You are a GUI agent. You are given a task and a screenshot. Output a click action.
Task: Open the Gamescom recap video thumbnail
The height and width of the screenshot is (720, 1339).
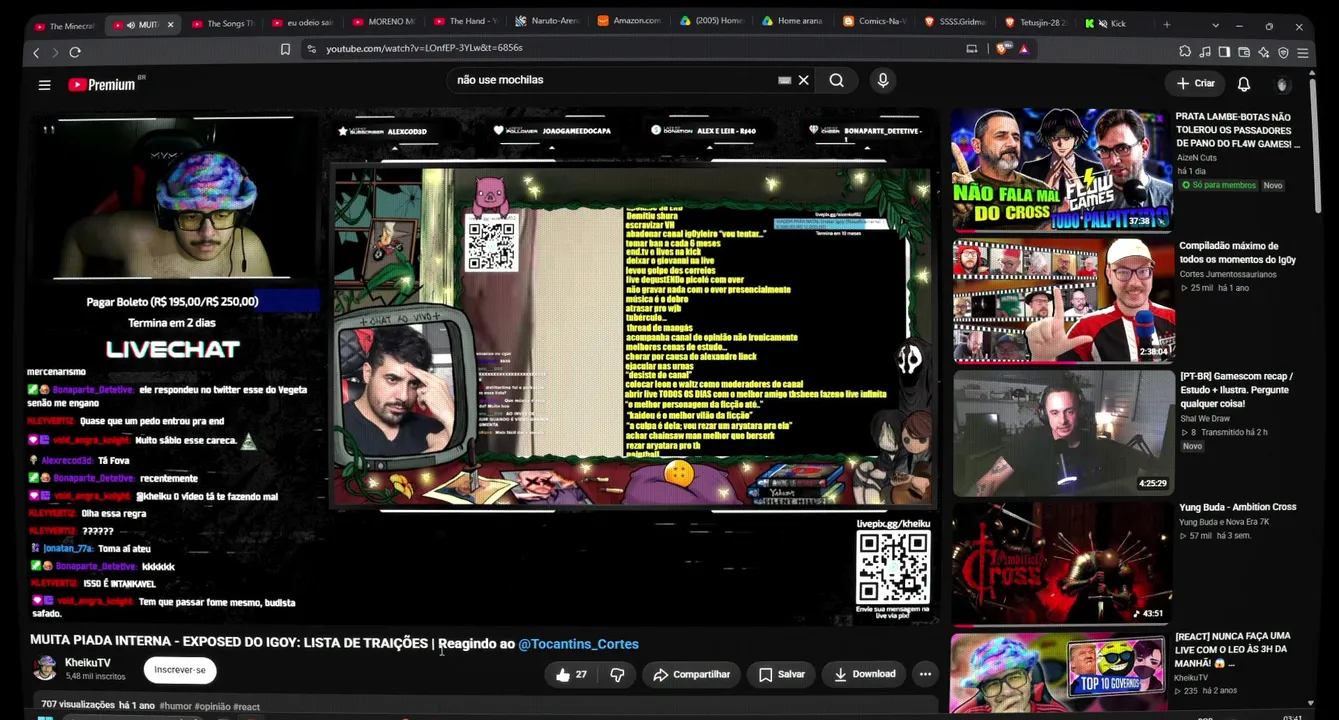(x=1063, y=433)
